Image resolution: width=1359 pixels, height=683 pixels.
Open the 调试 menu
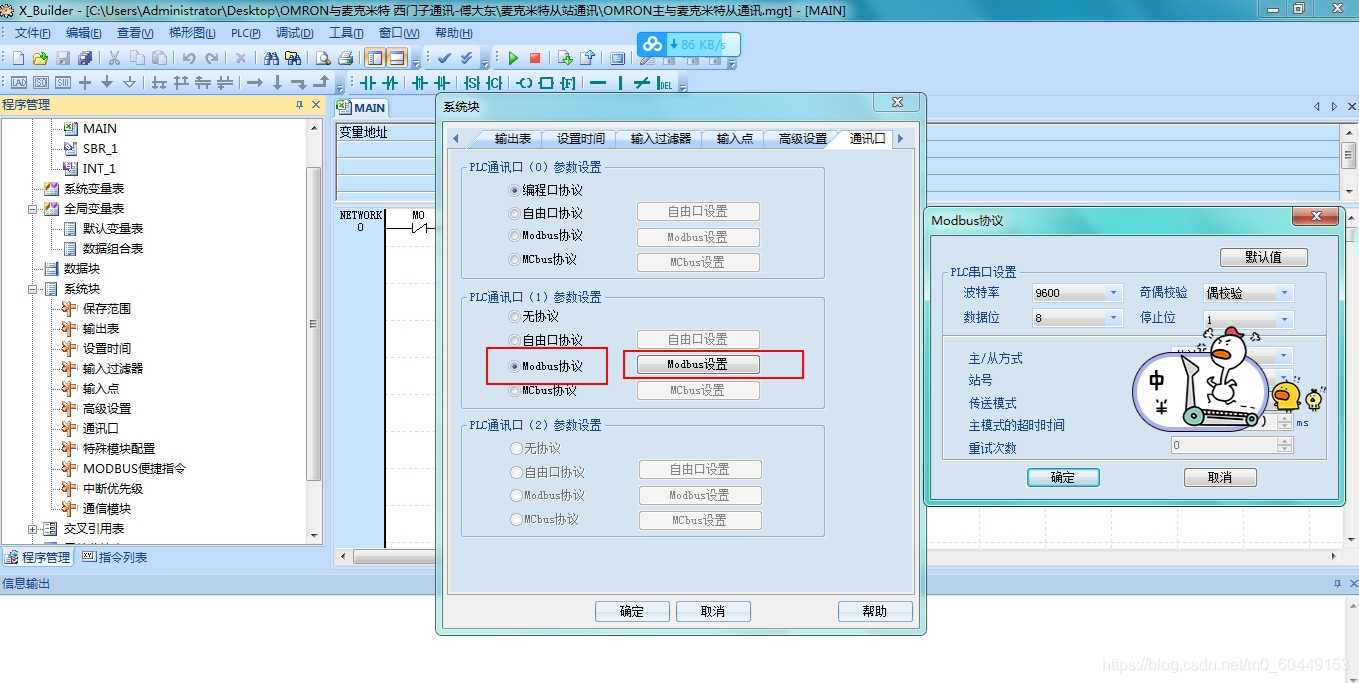294,33
